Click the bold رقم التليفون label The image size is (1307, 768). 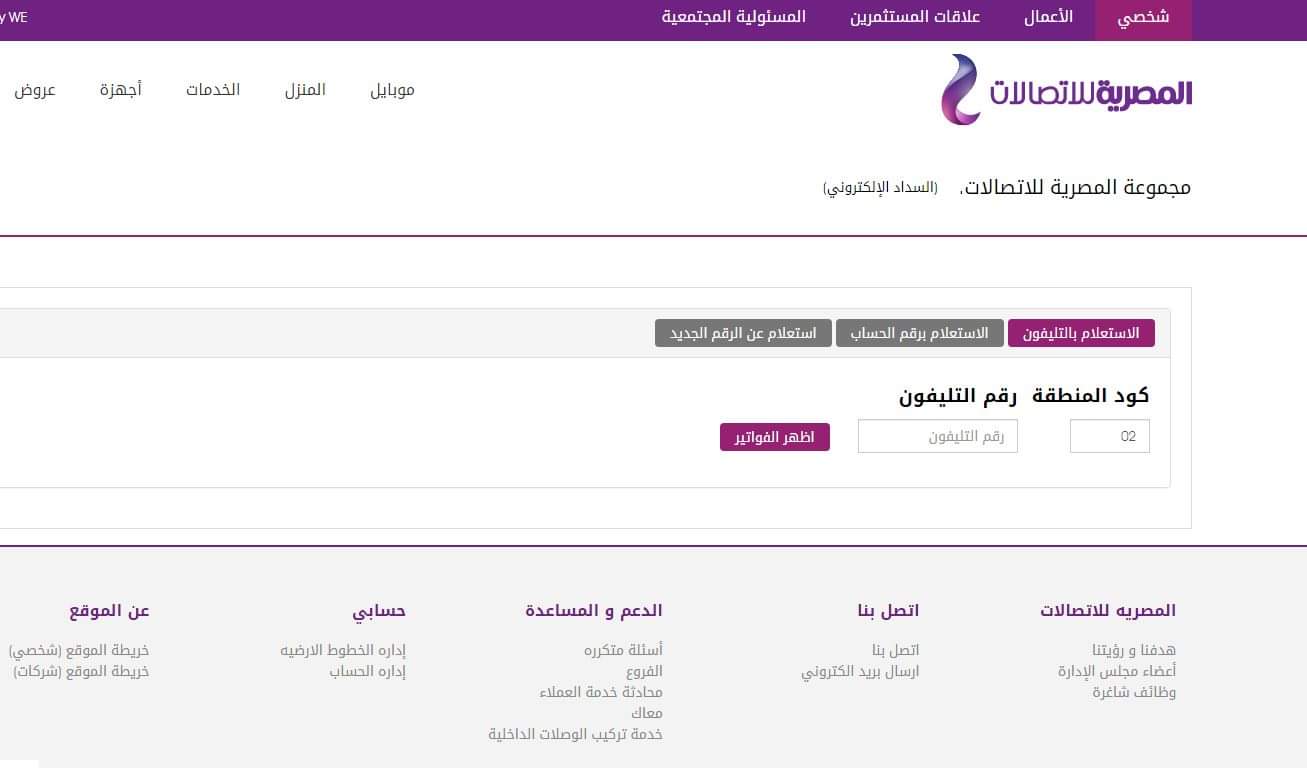(958, 396)
